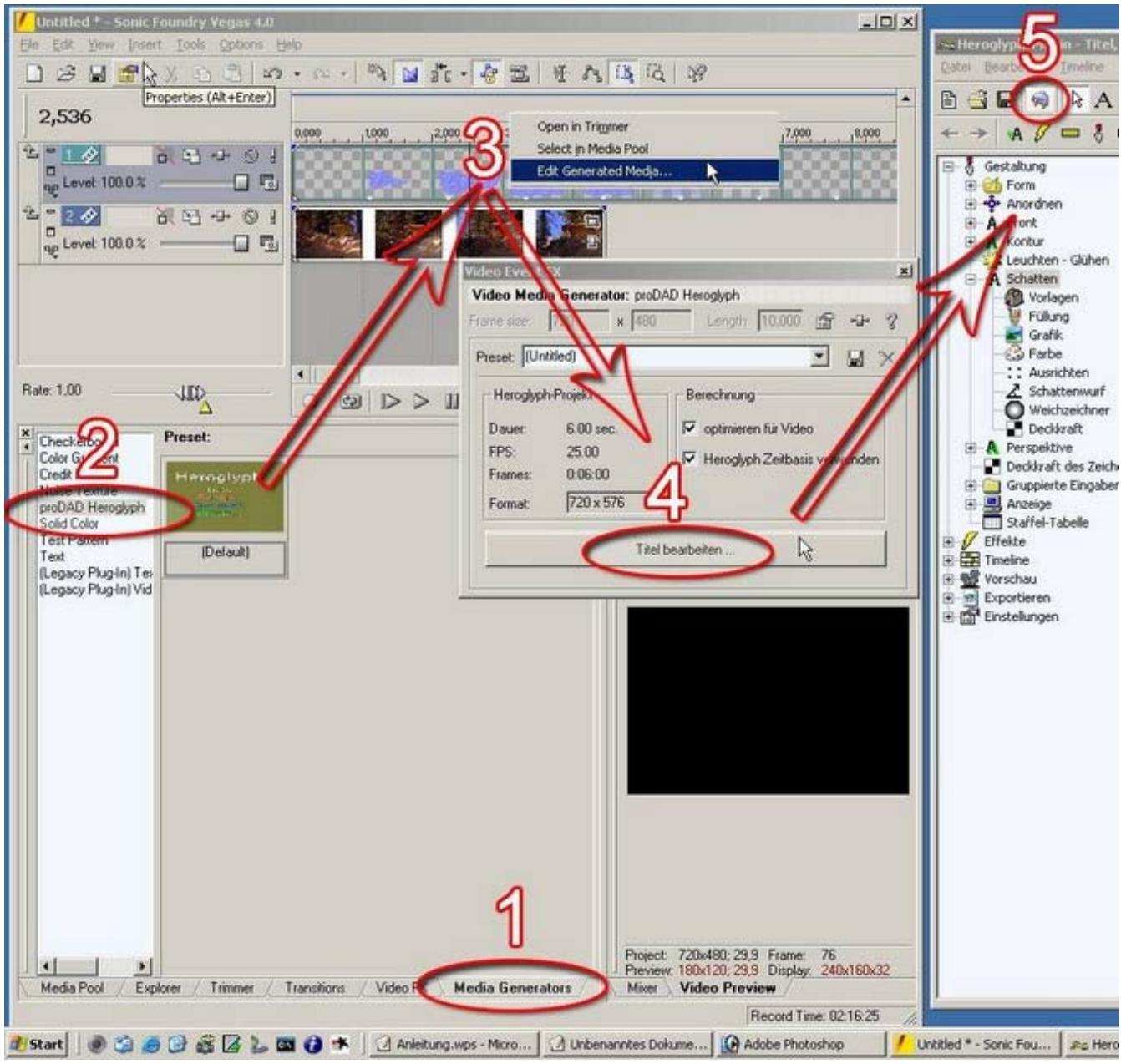The image size is (1121, 1064).
Task: Click the loop playback button under the timeline
Action: pos(351,402)
